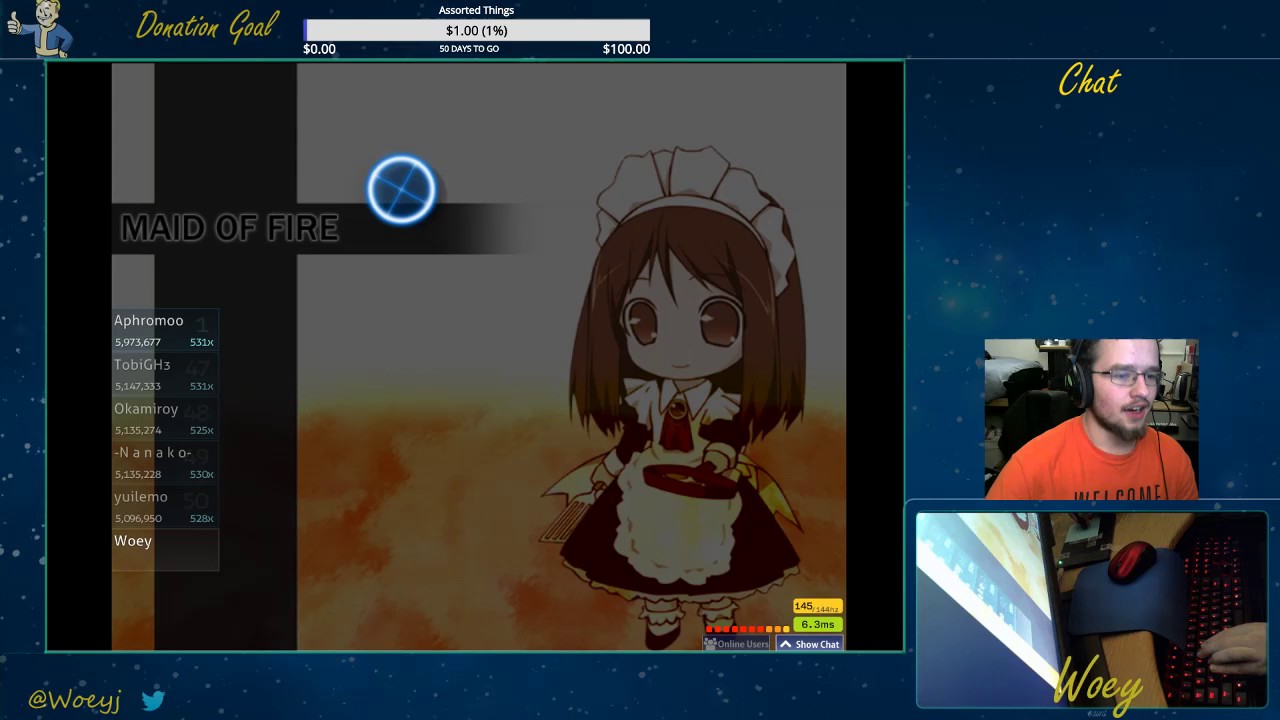Click the 50 DAYS TO GO text
The width and height of the screenshot is (1280, 720).
pos(469,49)
